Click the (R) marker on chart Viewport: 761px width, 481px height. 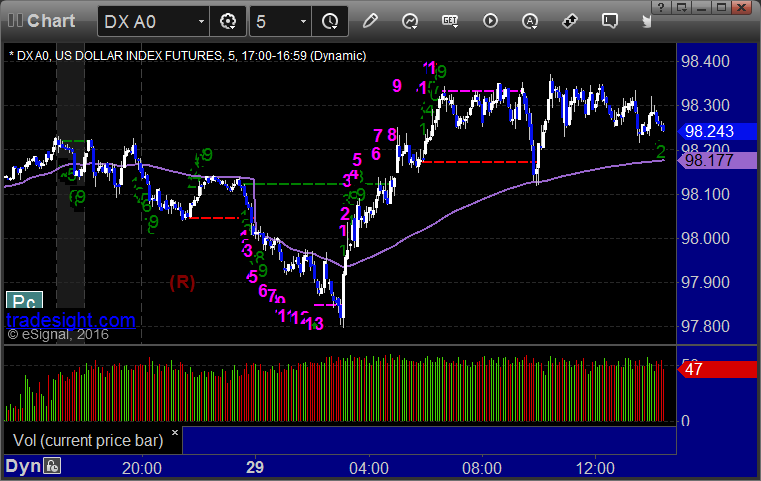[182, 282]
